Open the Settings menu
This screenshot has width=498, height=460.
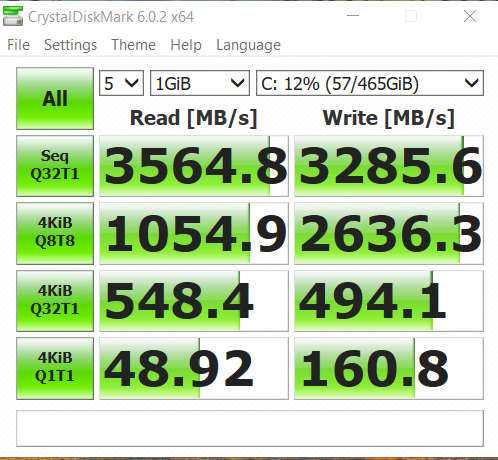click(71, 45)
